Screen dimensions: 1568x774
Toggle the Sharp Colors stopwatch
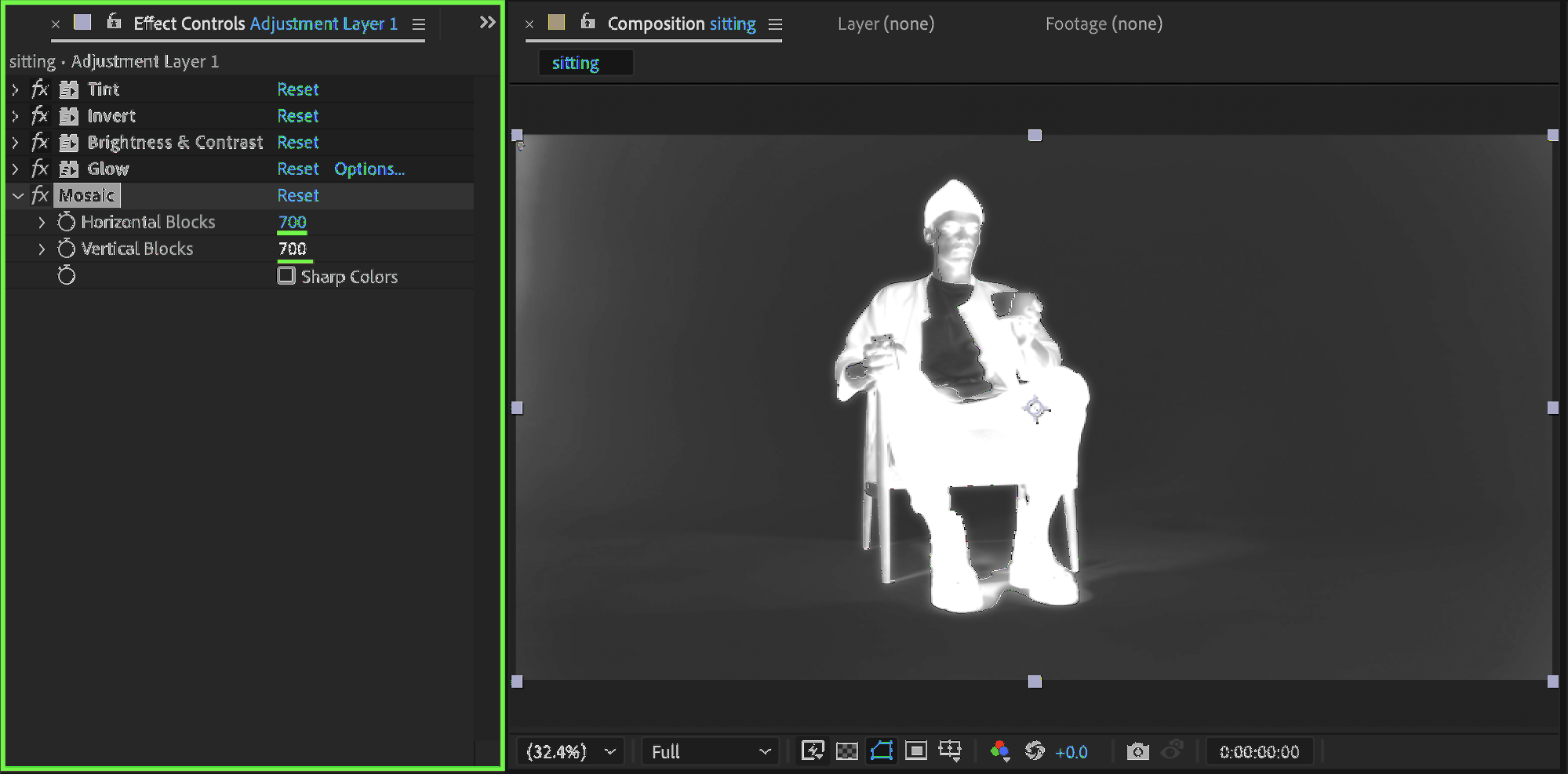point(67,276)
